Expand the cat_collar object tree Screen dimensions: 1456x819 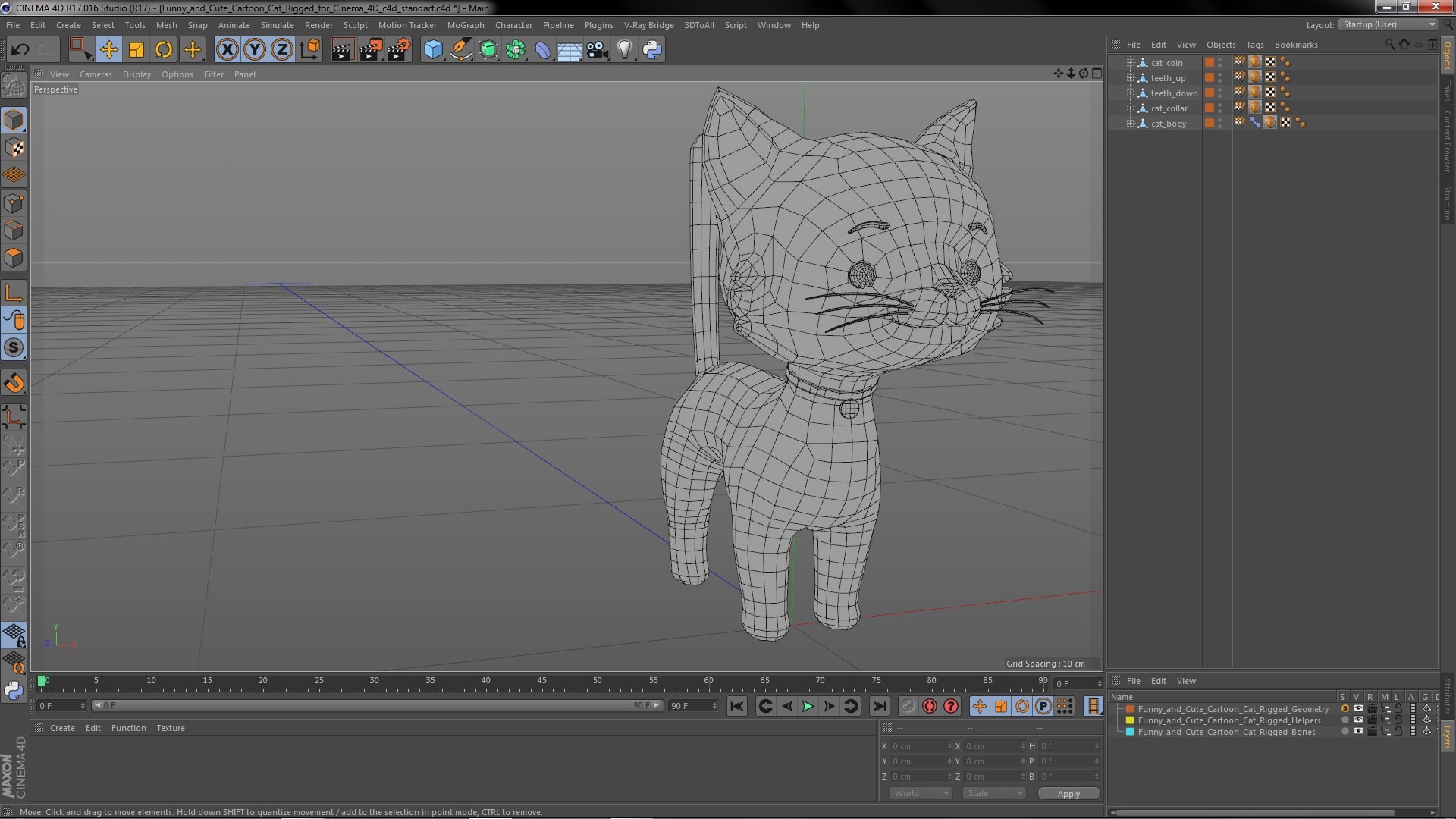coord(1130,108)
